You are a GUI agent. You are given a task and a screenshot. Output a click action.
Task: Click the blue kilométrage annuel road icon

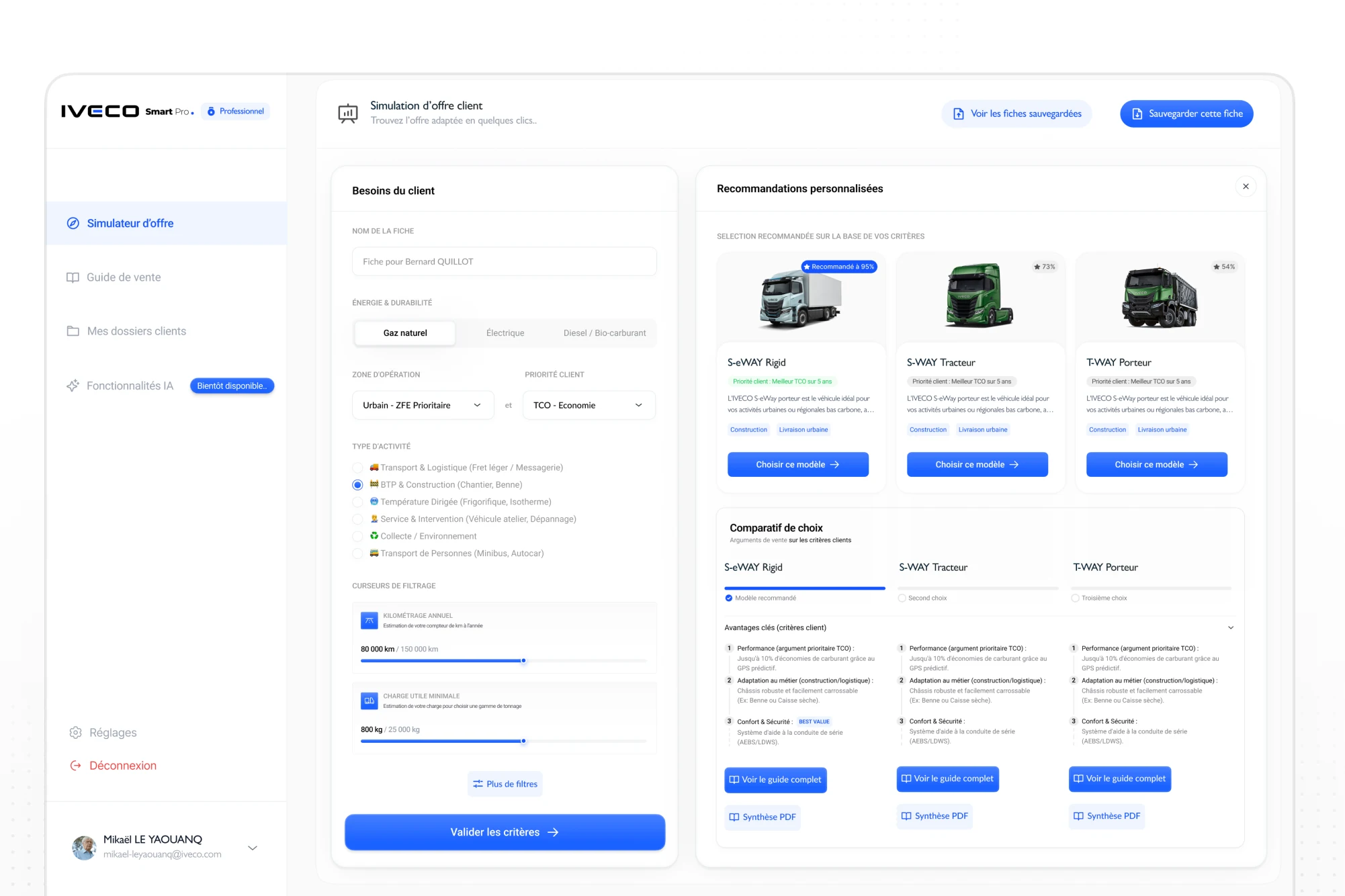(369, 620)
